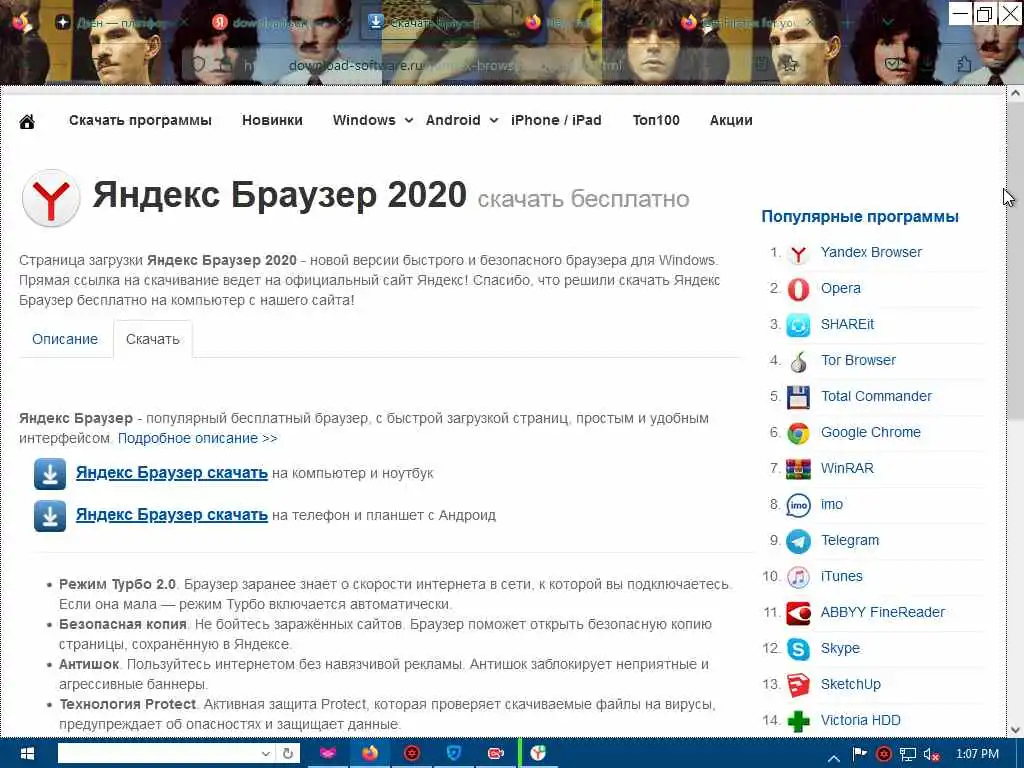Click the Tor Browser onion icon
Screen dimensions: 1024x768
pos(798,361)
